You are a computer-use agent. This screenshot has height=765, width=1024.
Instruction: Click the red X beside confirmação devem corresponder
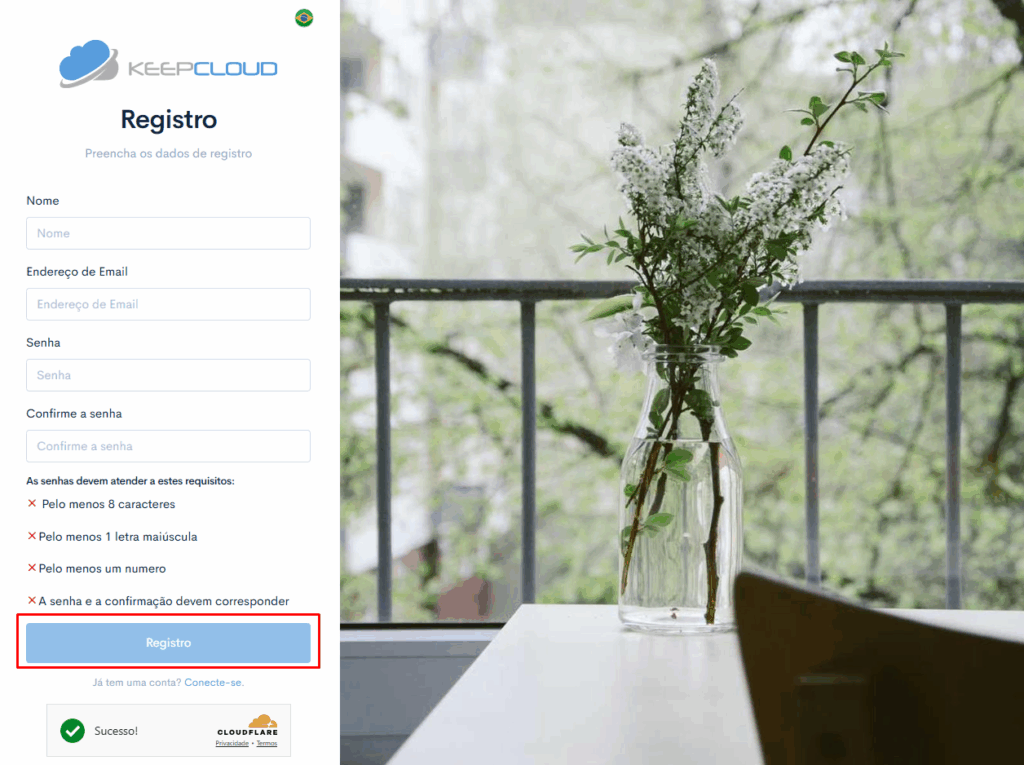coord(32,600)
